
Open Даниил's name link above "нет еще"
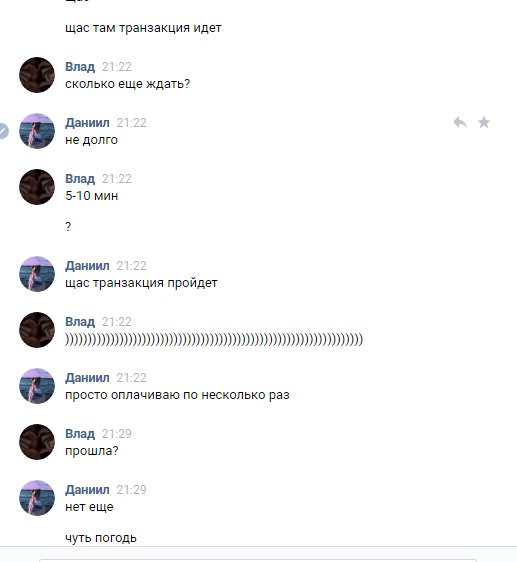click(x=87, y=490)
